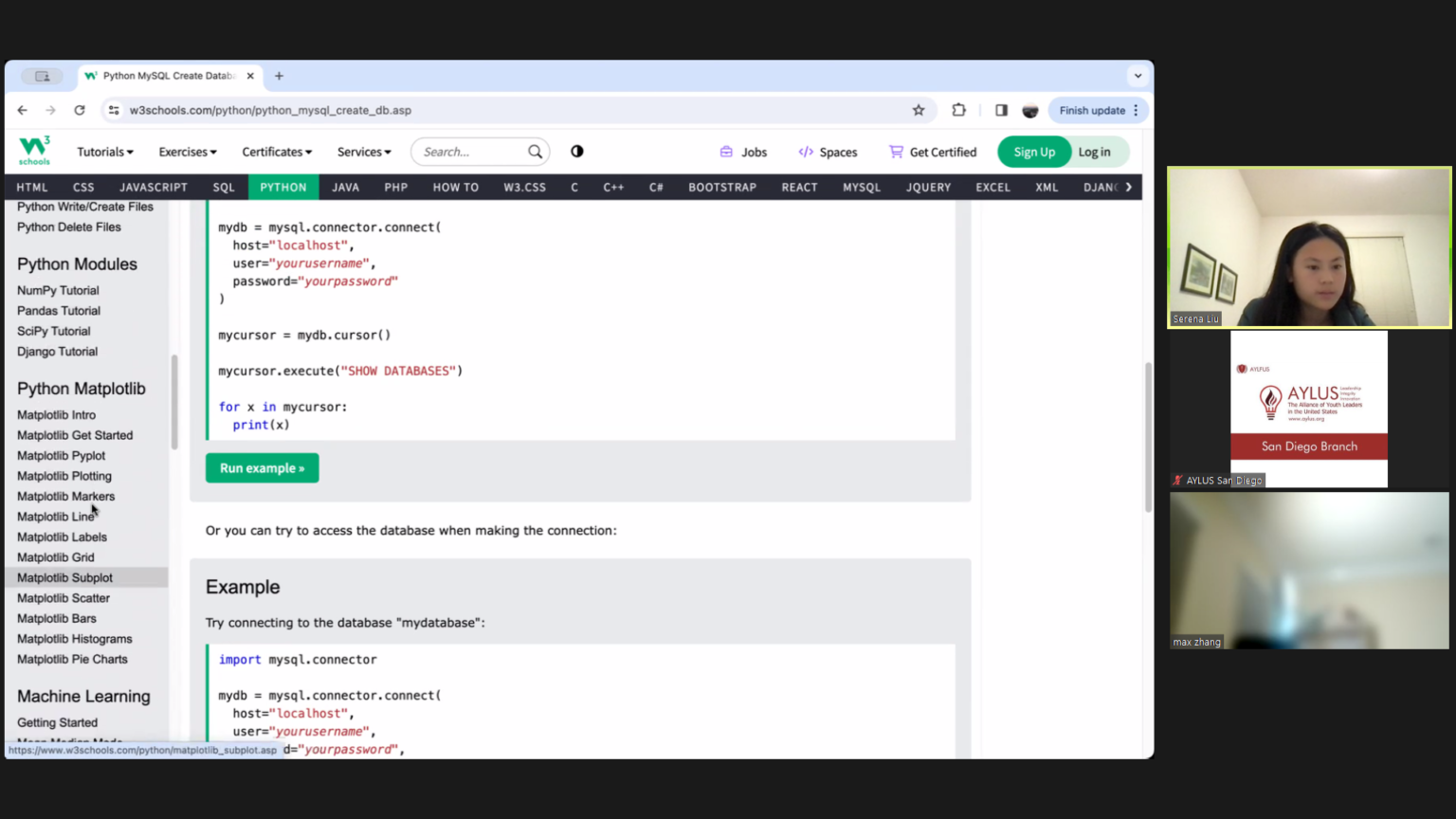Viewport: 1456px width, 819px height.
Task: Click the search magnifier icon
Action: (536, 152)
